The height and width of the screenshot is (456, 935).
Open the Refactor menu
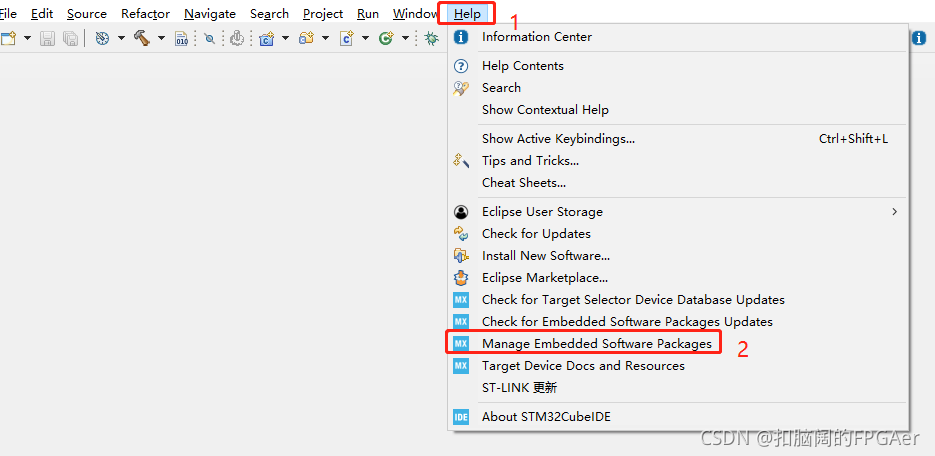click(145, 13)
